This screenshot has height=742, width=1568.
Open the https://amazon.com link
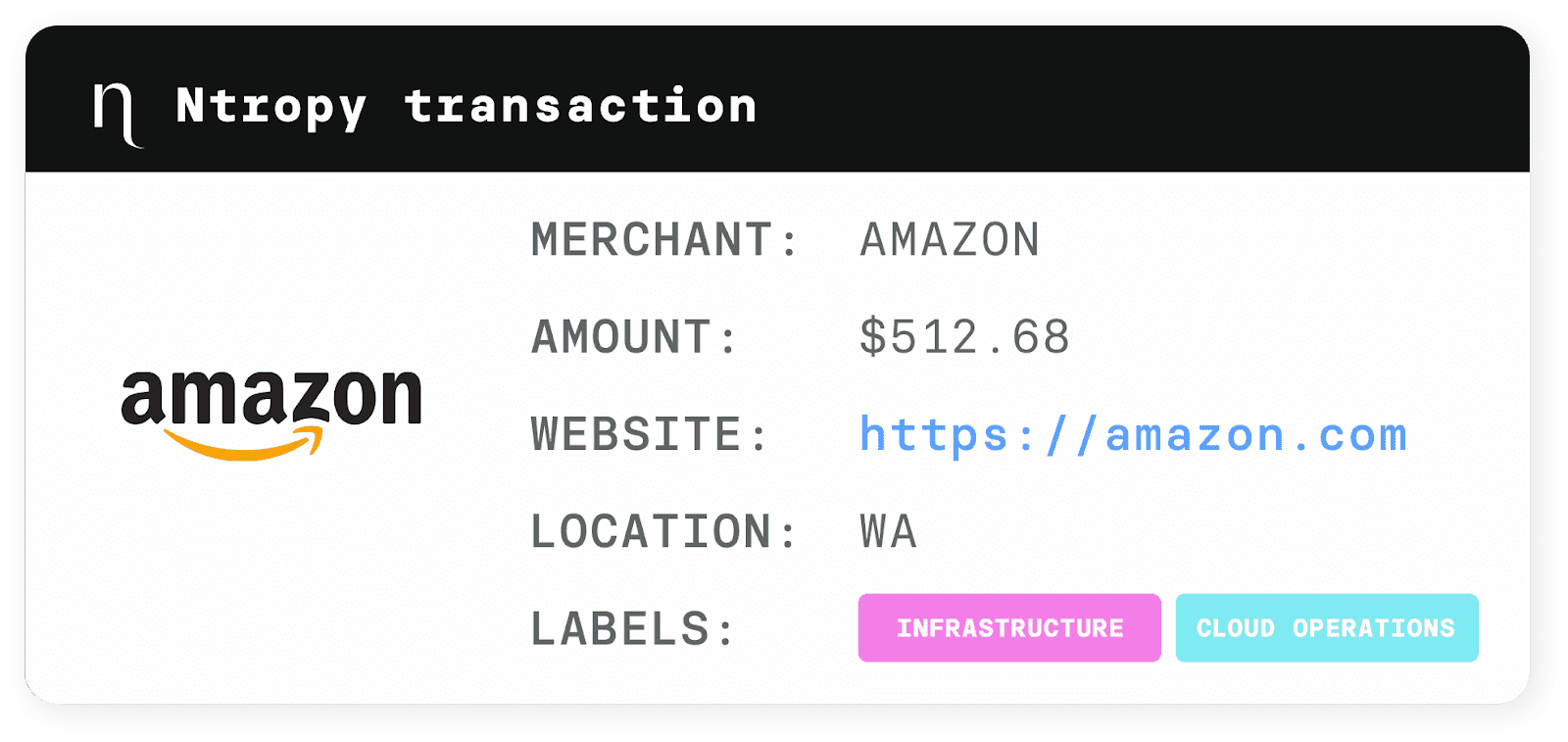(x=1133, y=435)
